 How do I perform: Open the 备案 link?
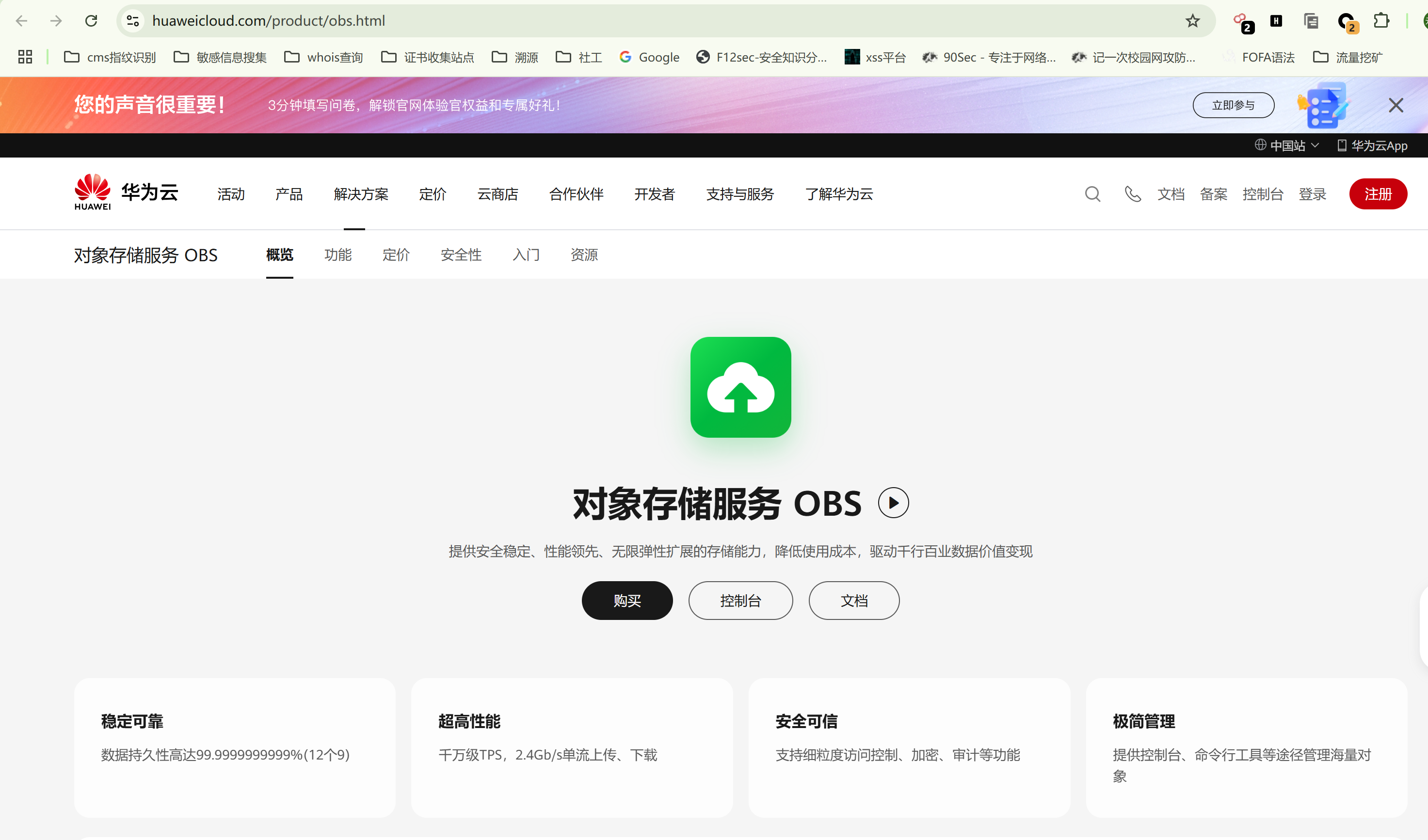(1213, 194)
